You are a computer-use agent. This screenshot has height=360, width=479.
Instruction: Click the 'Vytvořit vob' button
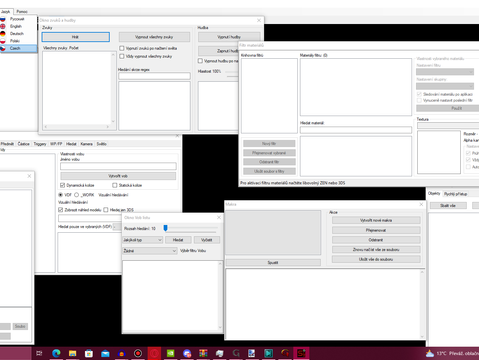tap(118, 176)
